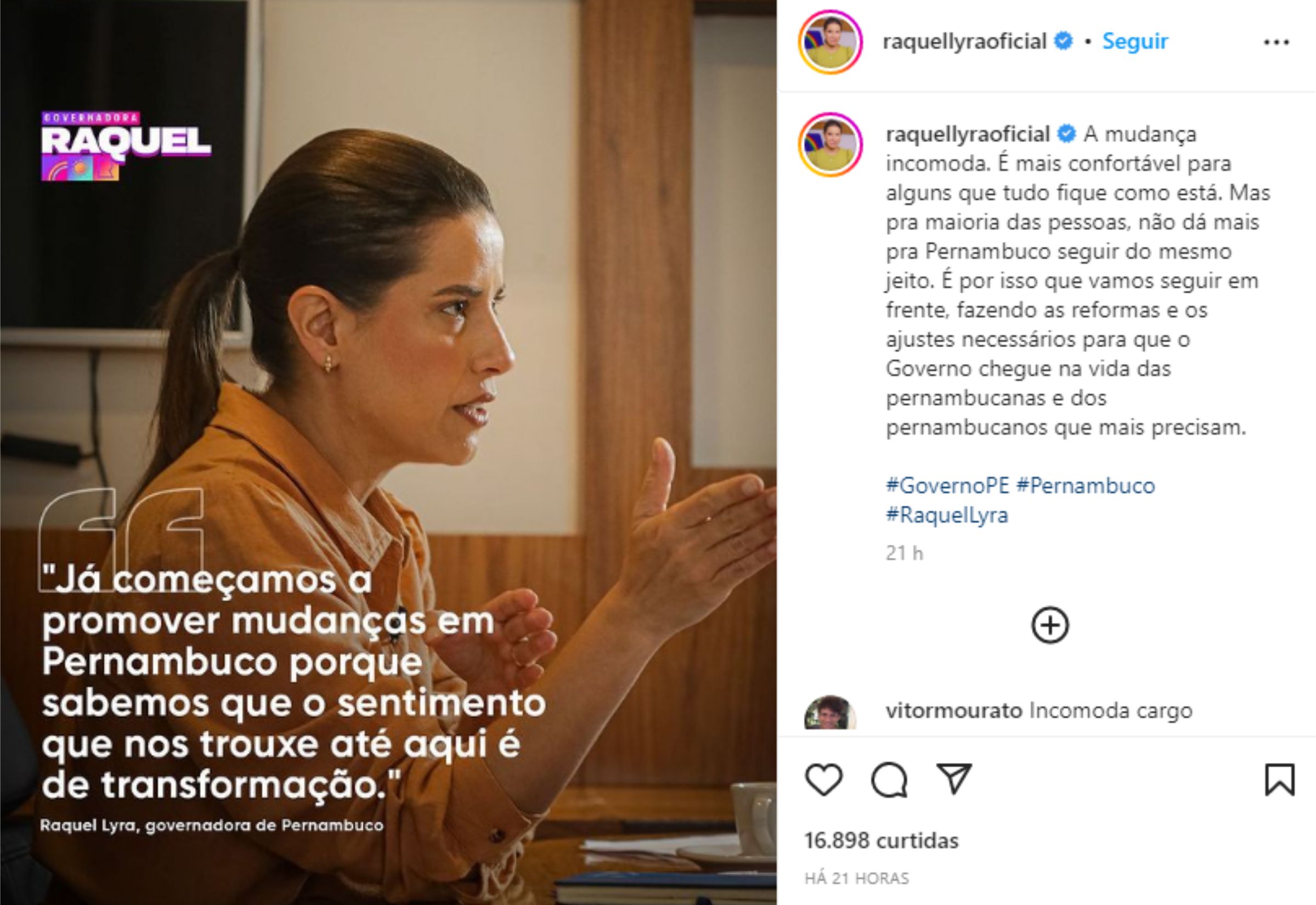The height and width of the screenshot is (905, 1316).
Task: Open vitormourato's avatar thumbnail
Action: tap(830, 713)
